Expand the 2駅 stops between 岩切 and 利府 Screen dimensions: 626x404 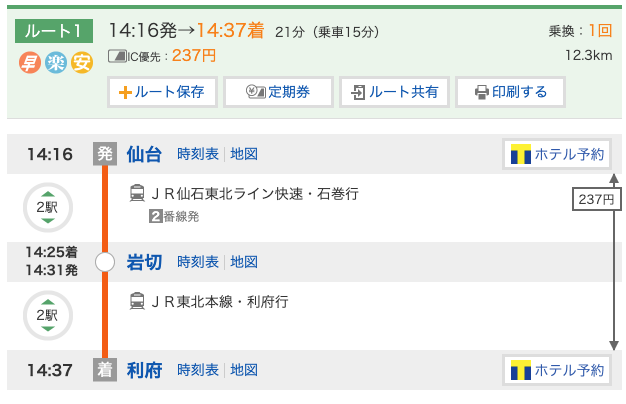(48, 315)
